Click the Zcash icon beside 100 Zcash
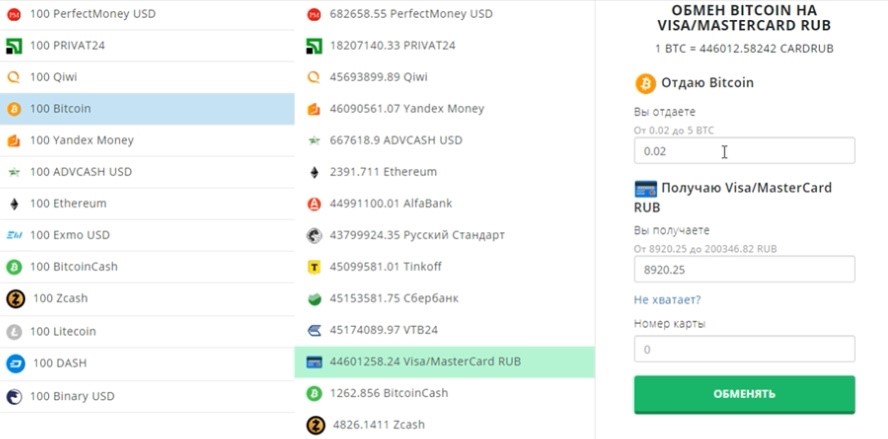The height and width of the screenshot is (439, 888). pos(15,299)
